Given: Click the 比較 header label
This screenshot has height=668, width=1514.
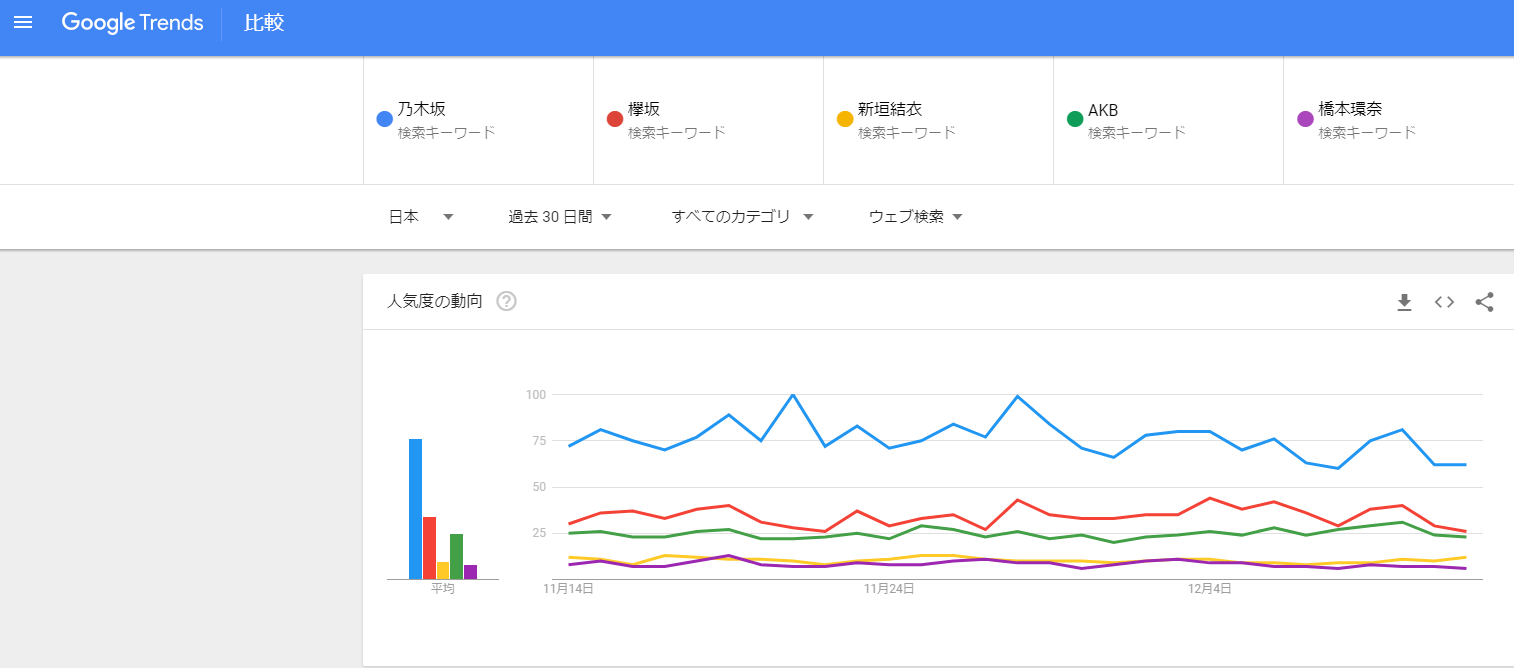Looking at the screenshot, I should point(264,23).
